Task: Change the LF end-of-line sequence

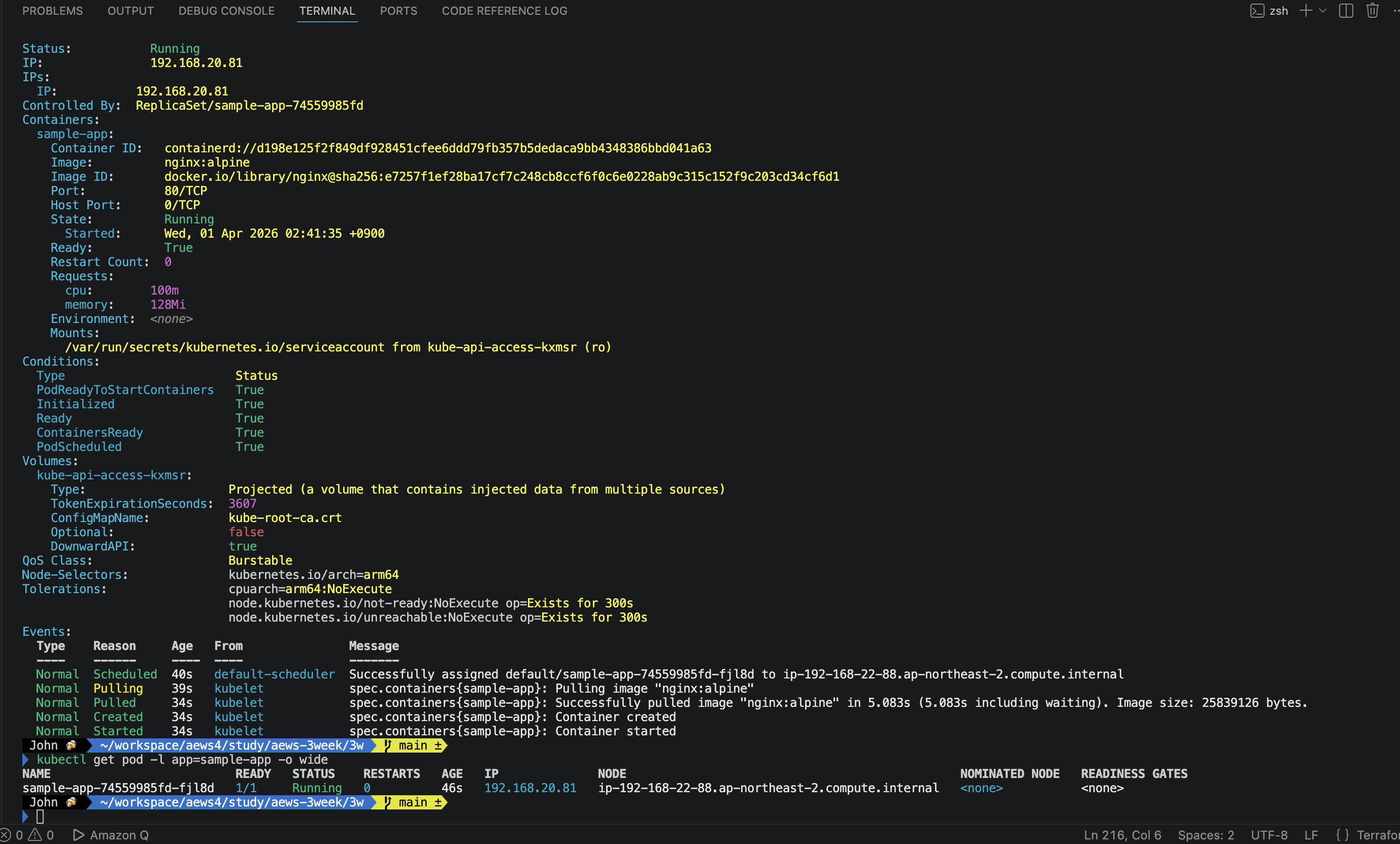Action: pos(1311,835)
